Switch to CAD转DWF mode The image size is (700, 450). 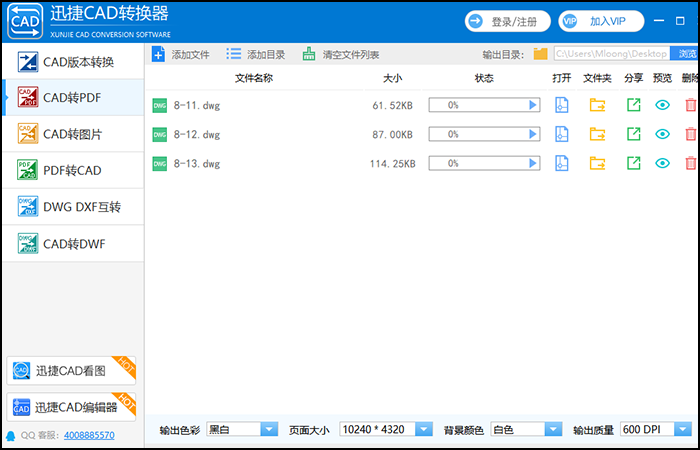(73, 244)
